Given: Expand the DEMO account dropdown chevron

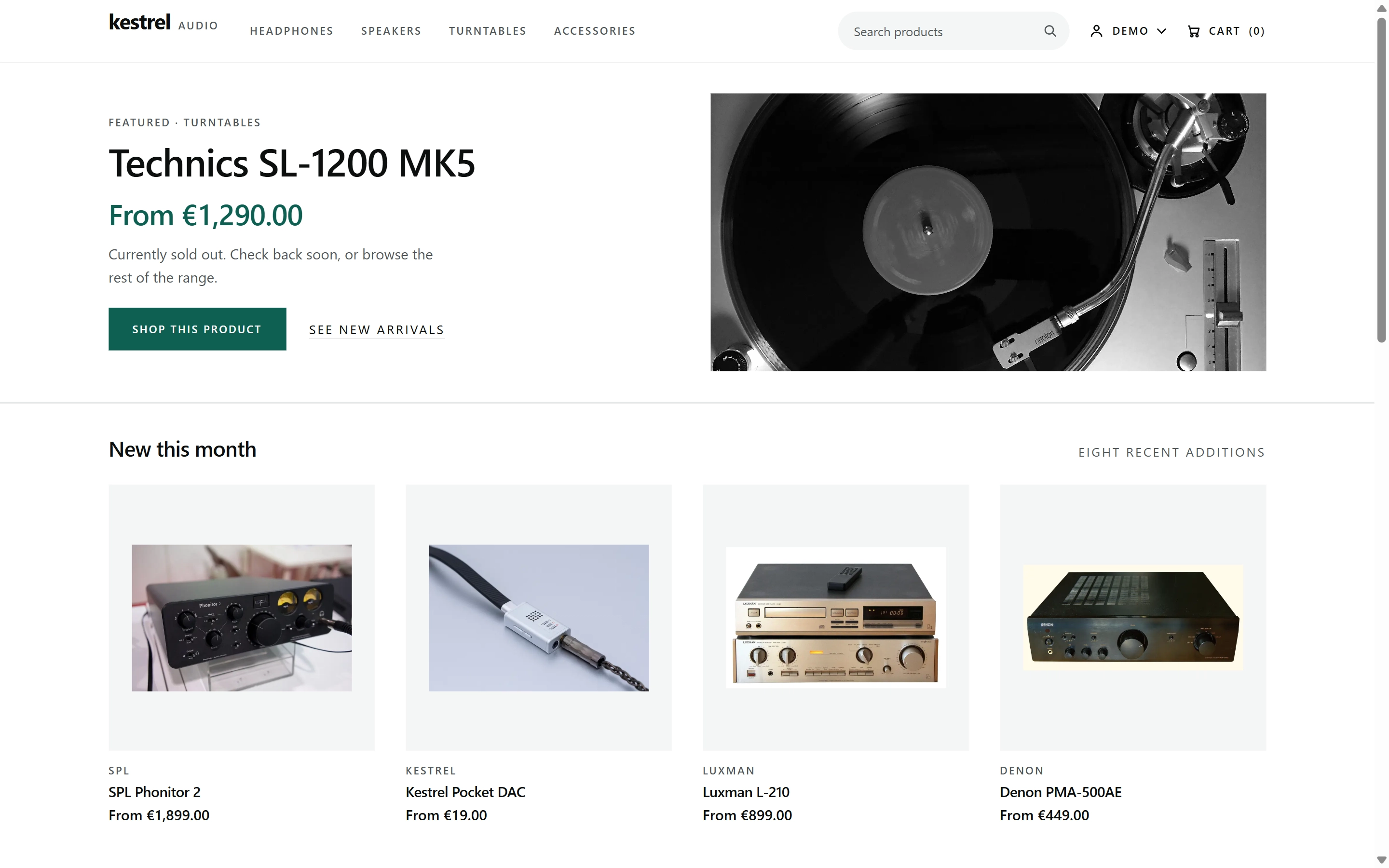Looking at the screenshot, I should pos(1162,31).
